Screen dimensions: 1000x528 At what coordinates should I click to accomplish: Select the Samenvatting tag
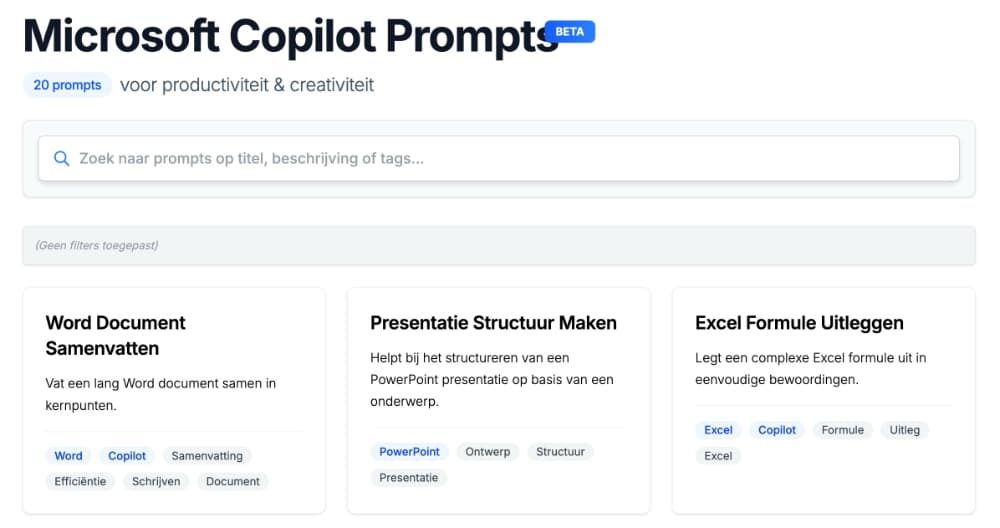[x=207, y=456]
